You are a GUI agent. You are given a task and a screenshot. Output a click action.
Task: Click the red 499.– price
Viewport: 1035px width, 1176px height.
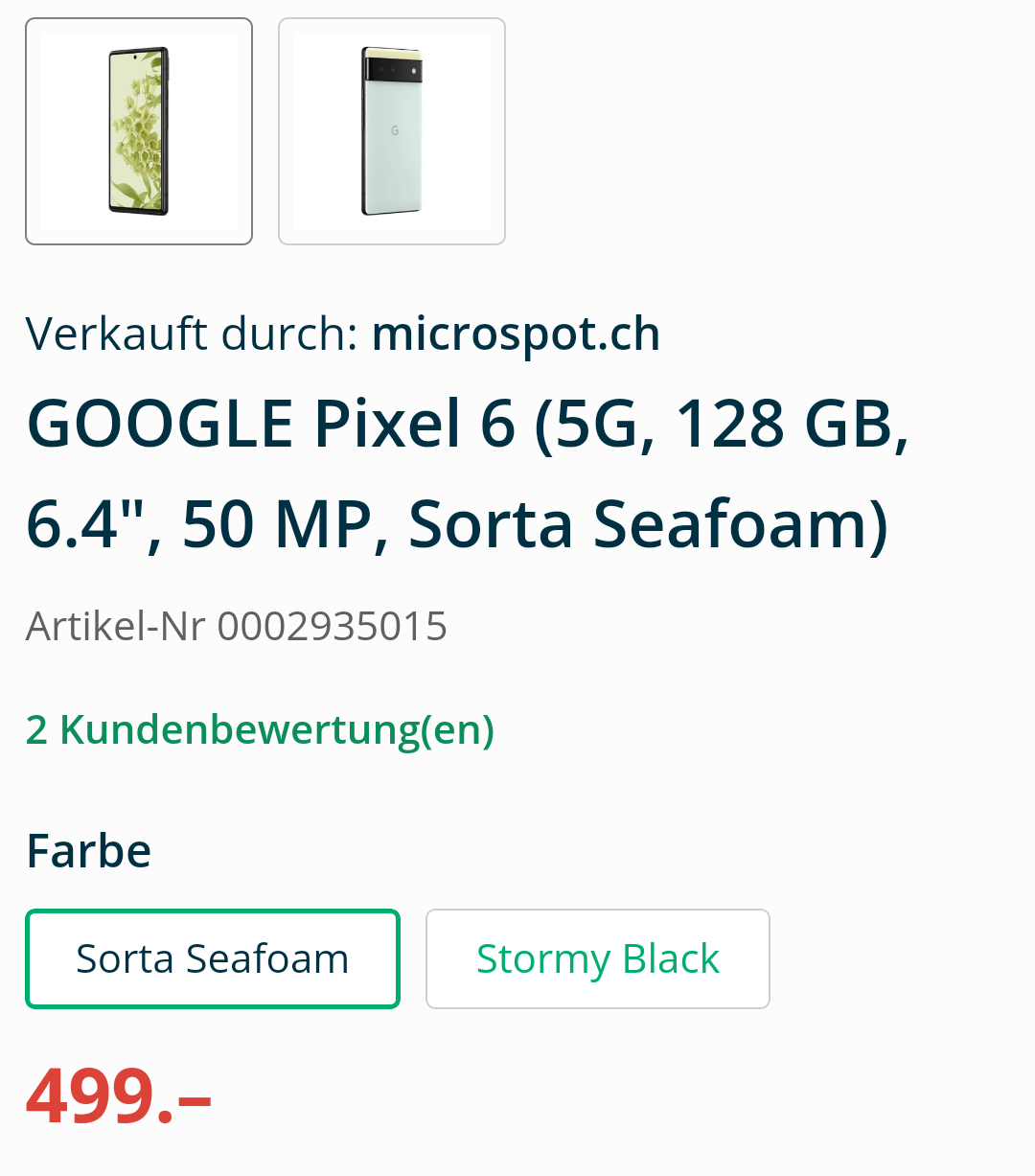[x=119, y=1095]
